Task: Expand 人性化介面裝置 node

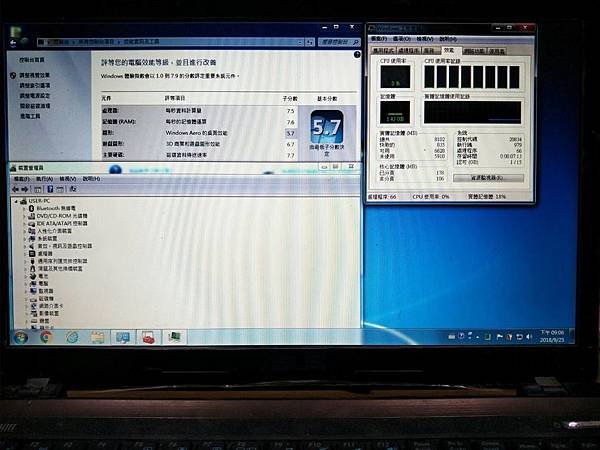Action: tap(25, 231)
